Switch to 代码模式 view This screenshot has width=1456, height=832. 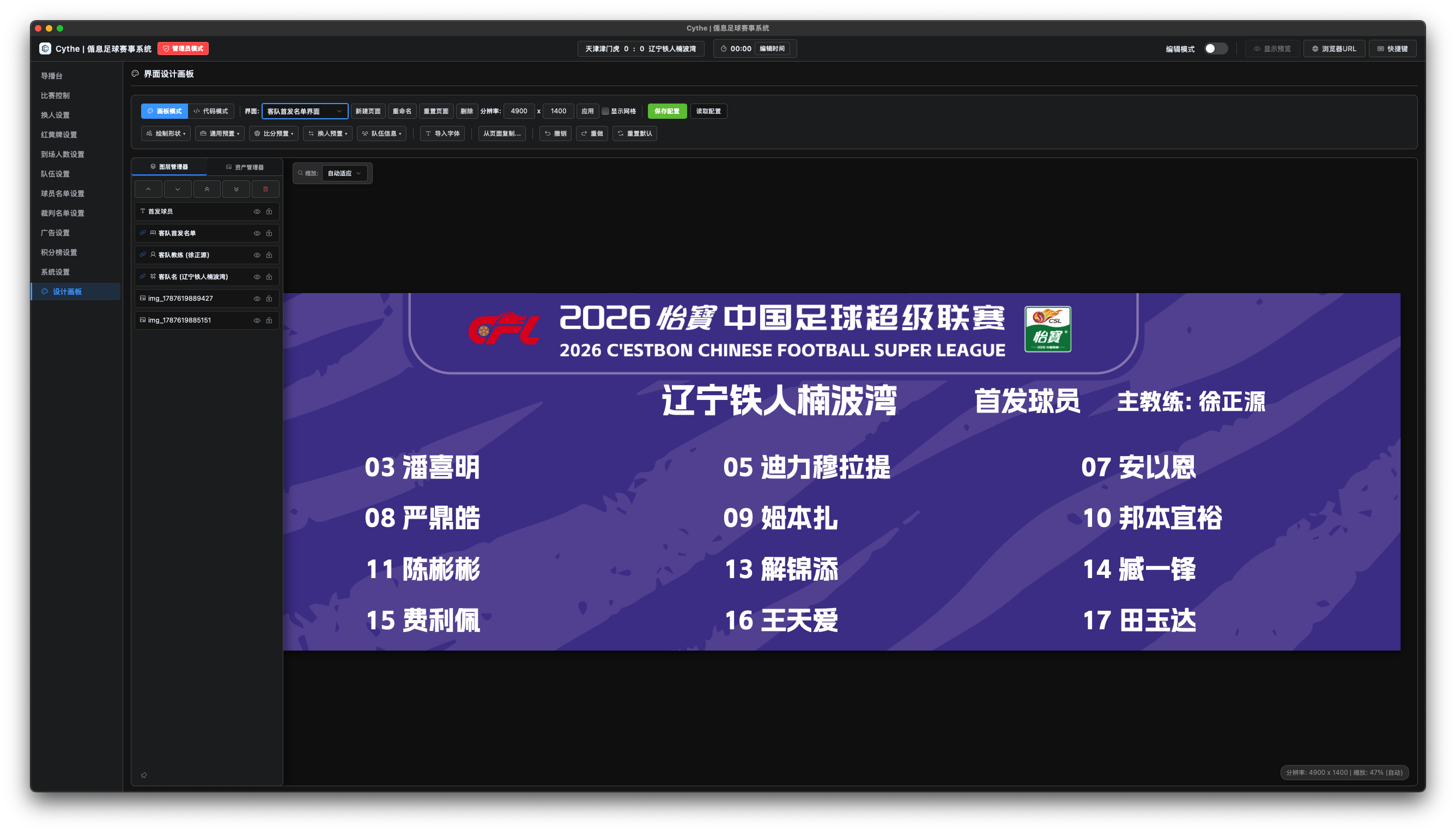coord(211,112)
